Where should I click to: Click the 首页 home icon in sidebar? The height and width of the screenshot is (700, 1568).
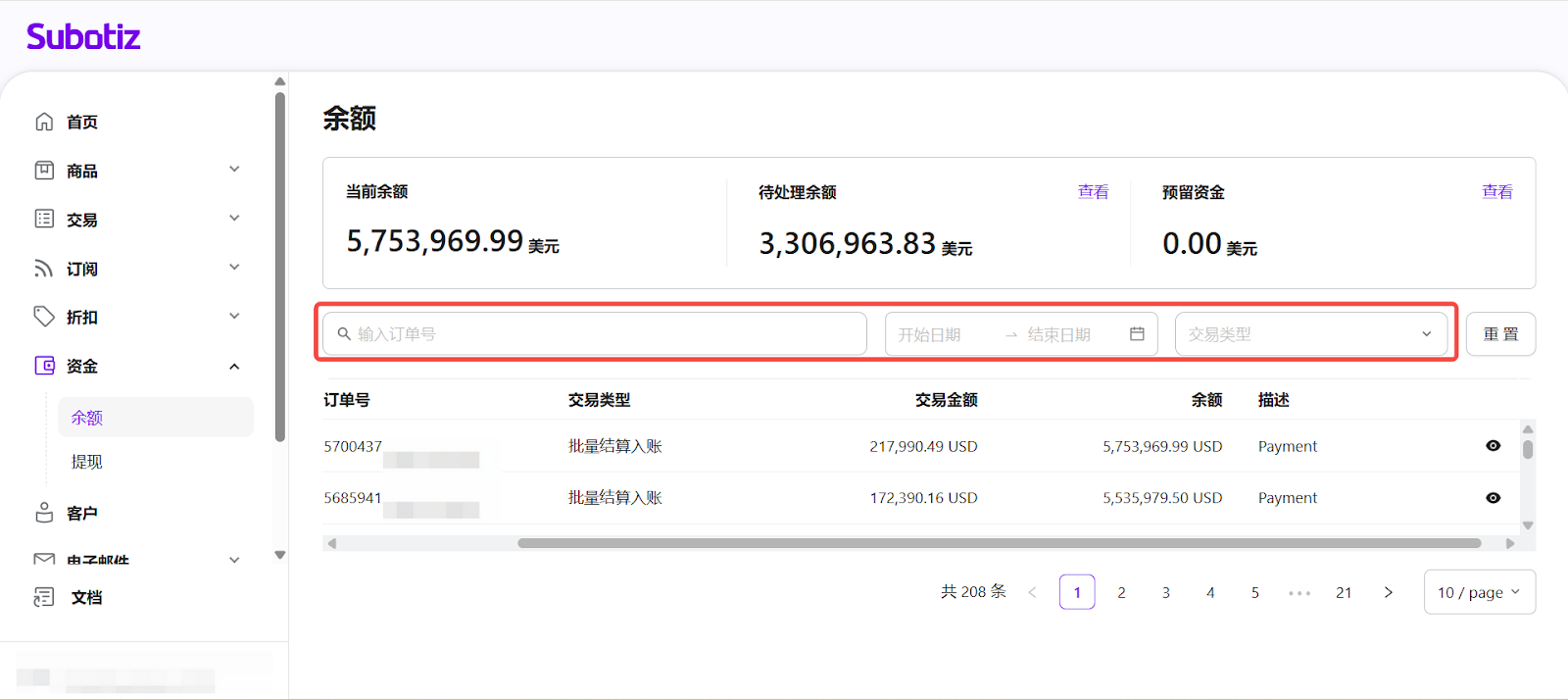[x=44, y=122]
